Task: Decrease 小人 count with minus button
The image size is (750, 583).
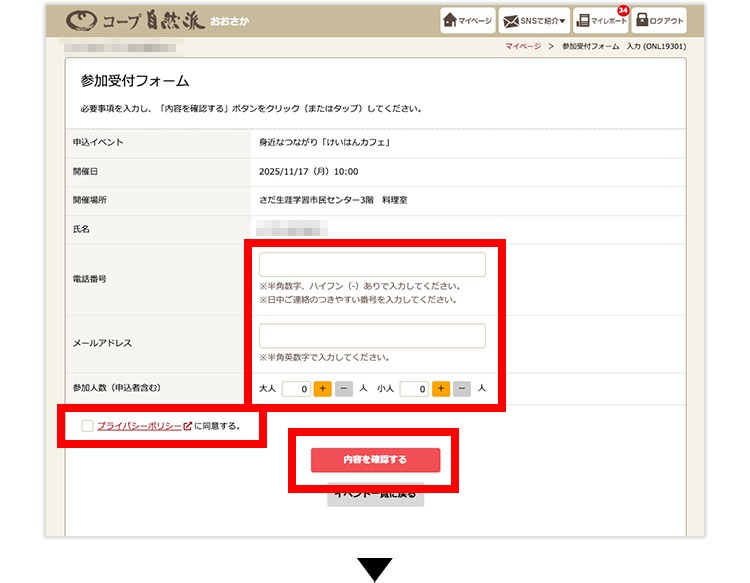Action: pos(462,389)
